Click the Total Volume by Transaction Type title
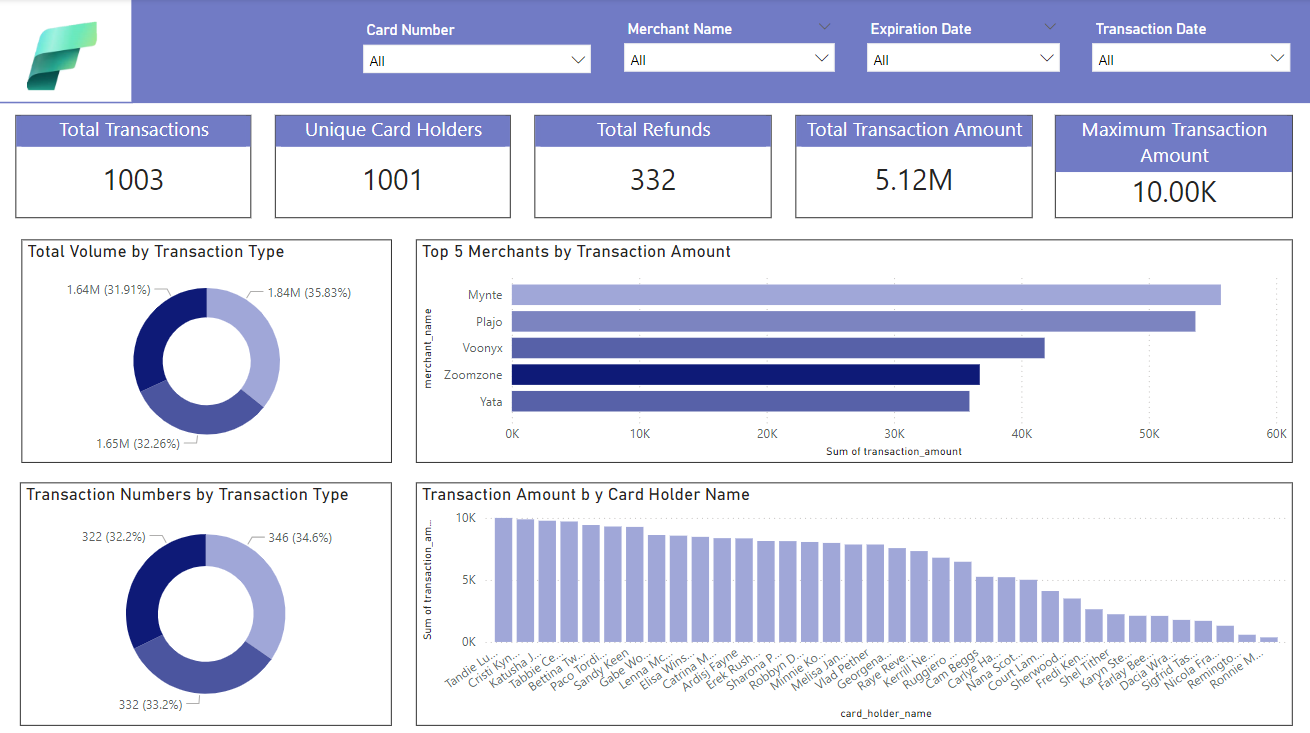The height and width of the screenshot is (733, 1310). point(156,252)
